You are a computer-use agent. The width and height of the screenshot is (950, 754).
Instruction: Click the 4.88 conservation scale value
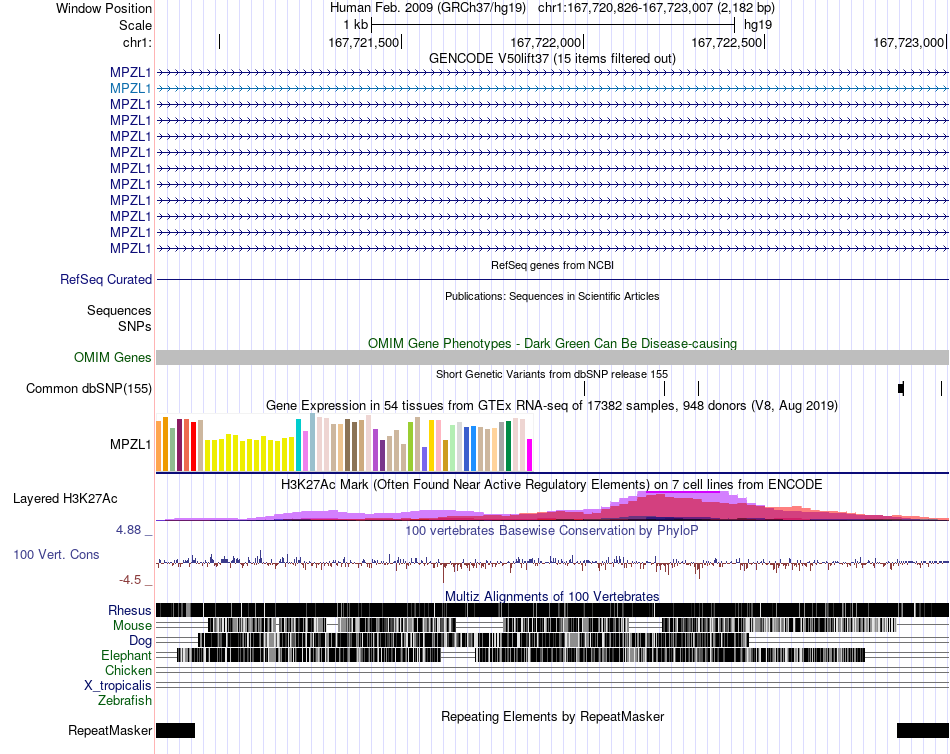(128, 530)
